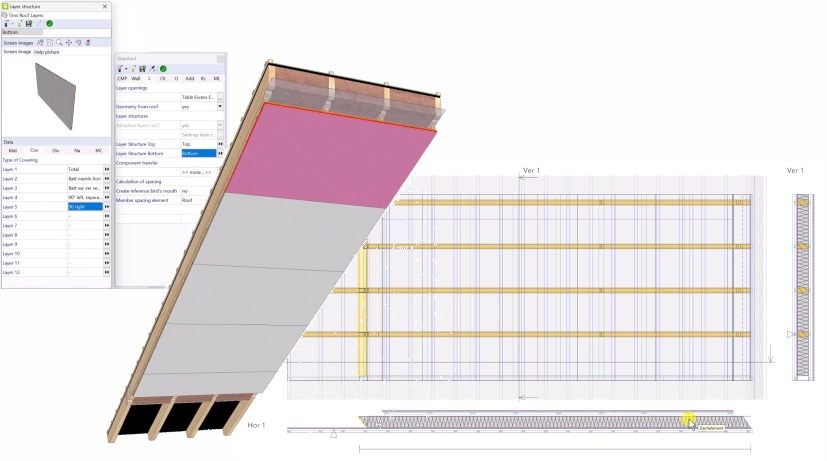Viewport: 827px width, 461px height.
Task: Click the '>> more... >>' component transfer button
Action: pyautogui.click(x=197, y=172)
